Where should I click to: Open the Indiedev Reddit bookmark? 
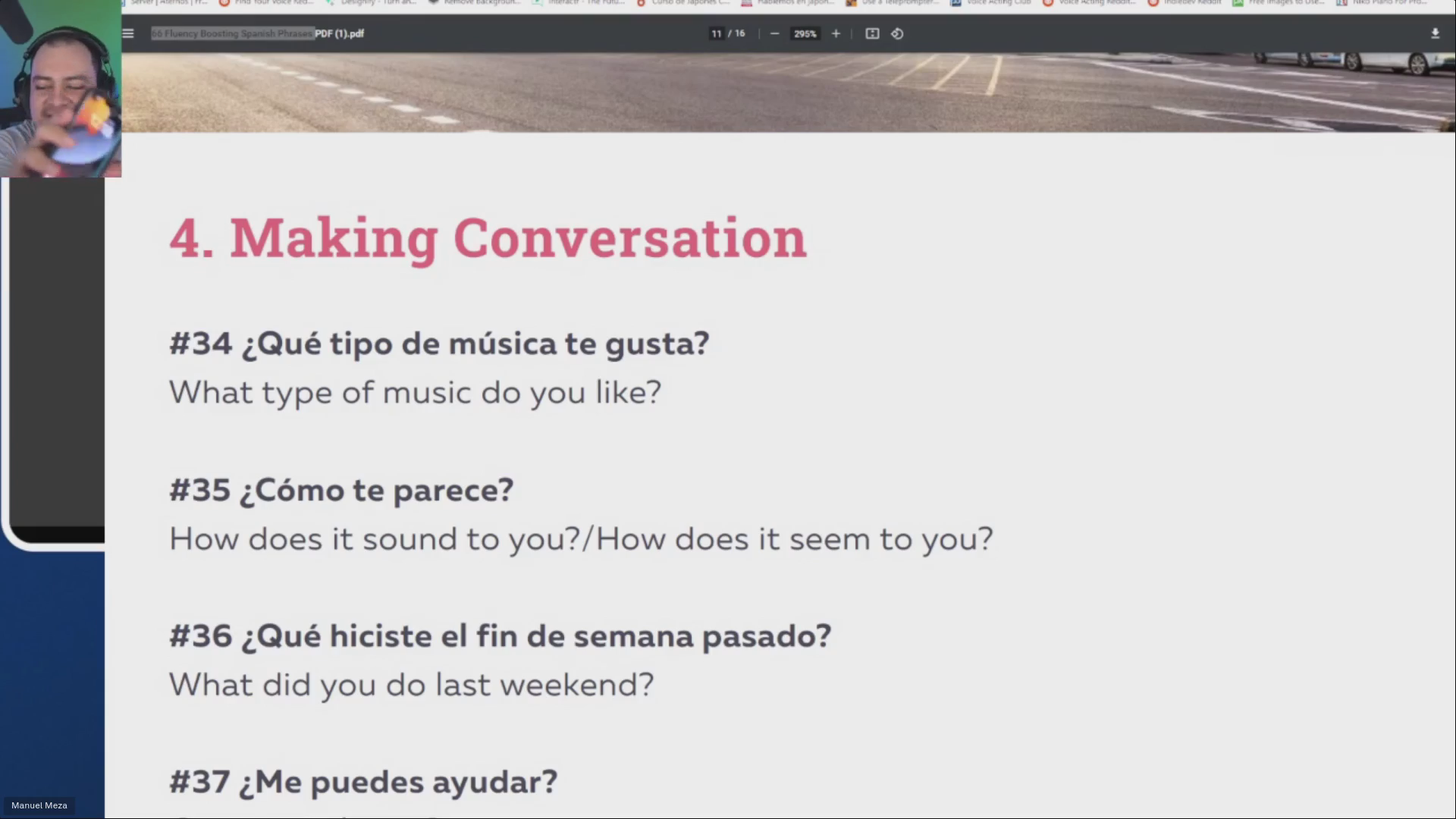pos(1185,2)
